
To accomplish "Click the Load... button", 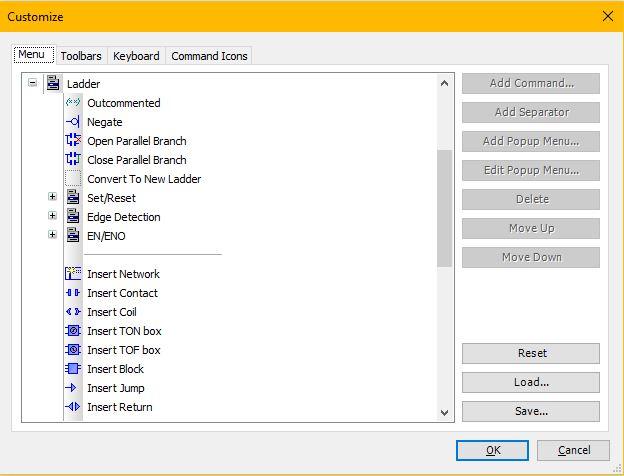I will [x=531, y=382].
